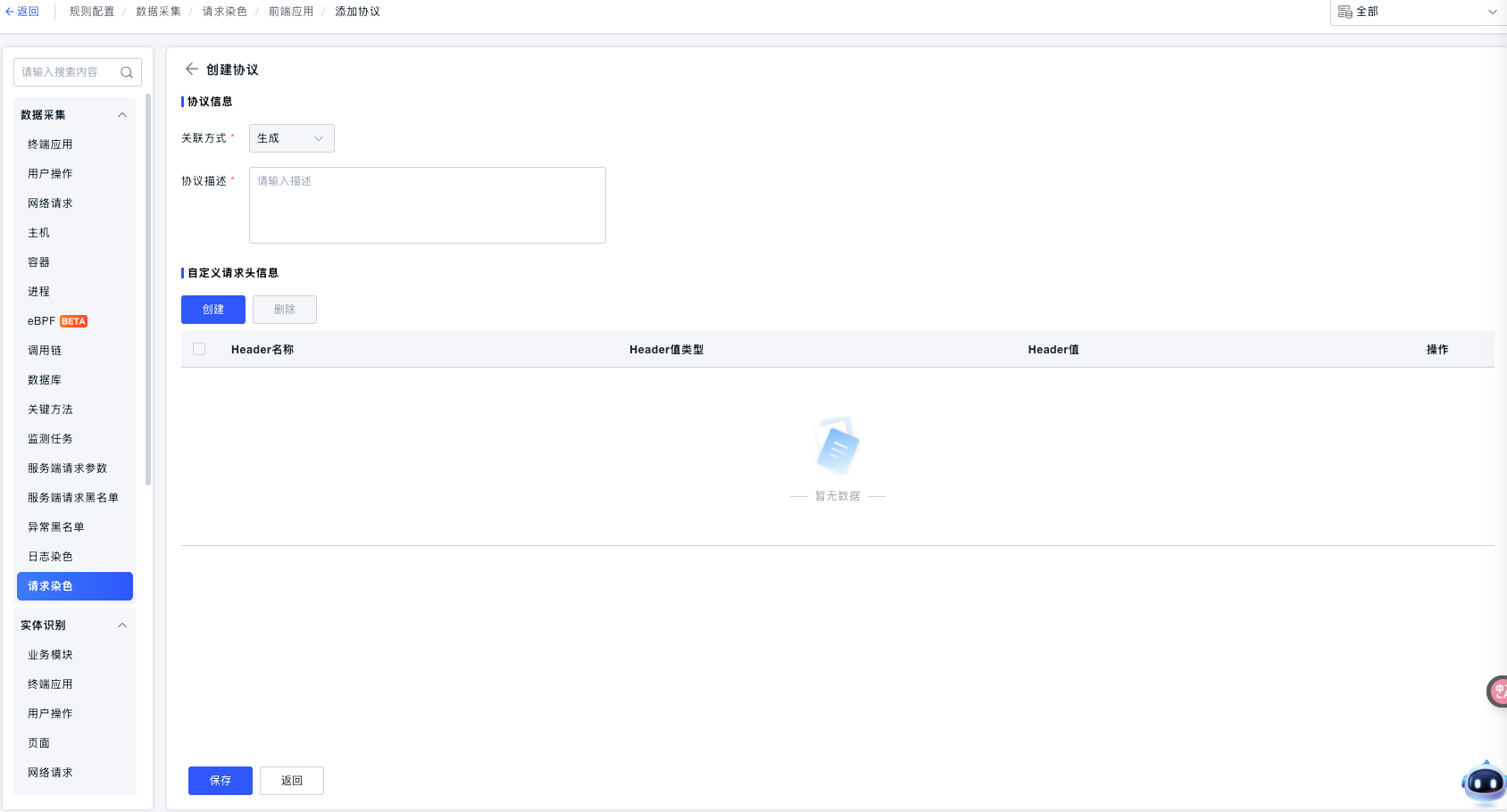Click the blue 创建 button
1507x812 pixels.
pos(212,310)
